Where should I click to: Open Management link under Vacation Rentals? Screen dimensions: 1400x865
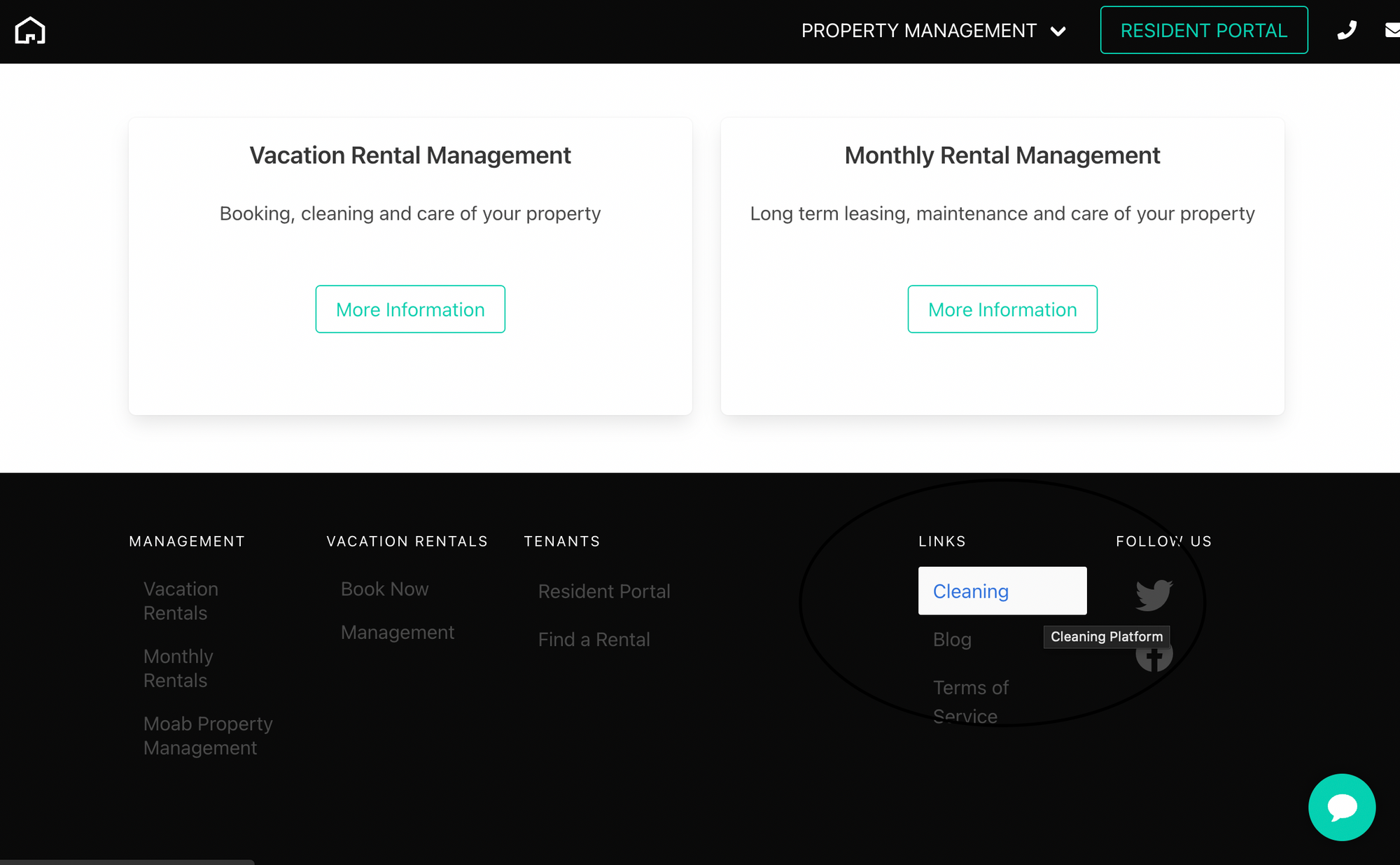pos(398,633)
